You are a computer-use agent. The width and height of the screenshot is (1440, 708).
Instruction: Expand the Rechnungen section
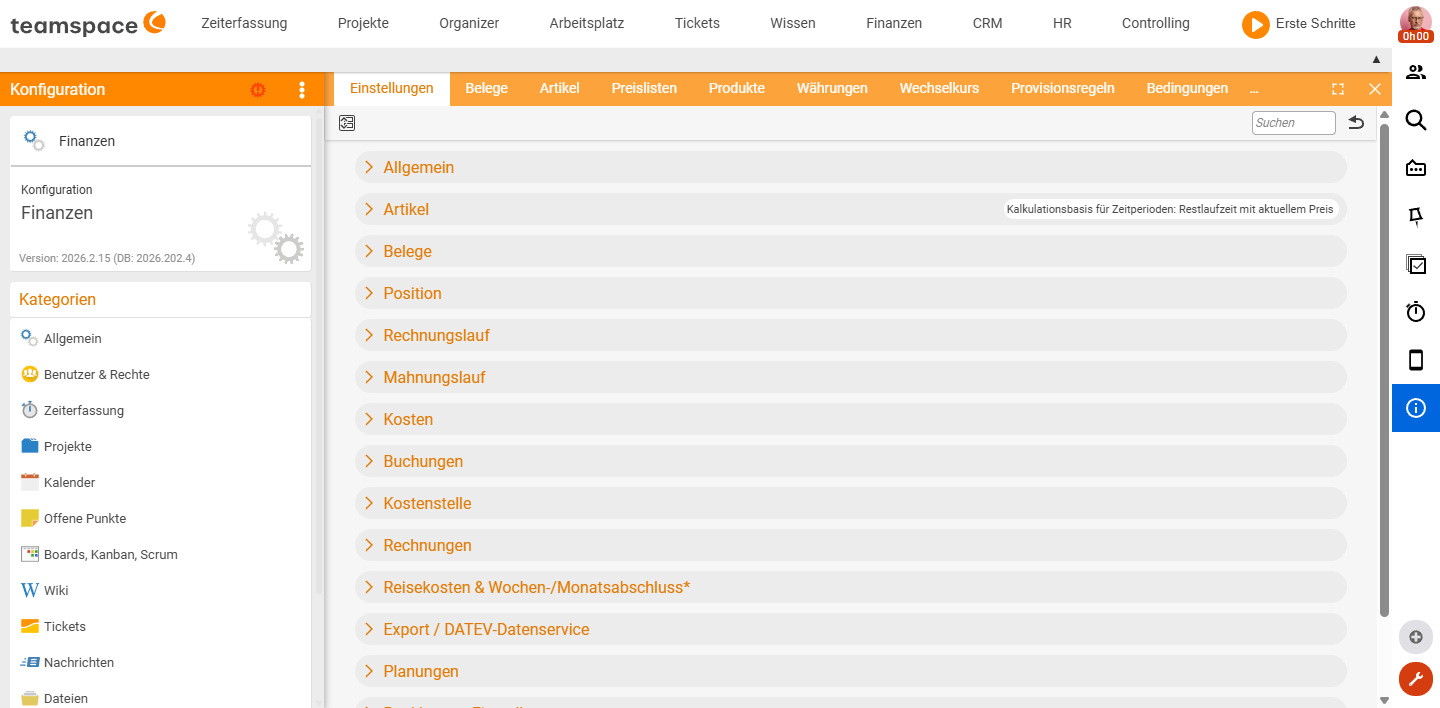[x=851, y=545]
